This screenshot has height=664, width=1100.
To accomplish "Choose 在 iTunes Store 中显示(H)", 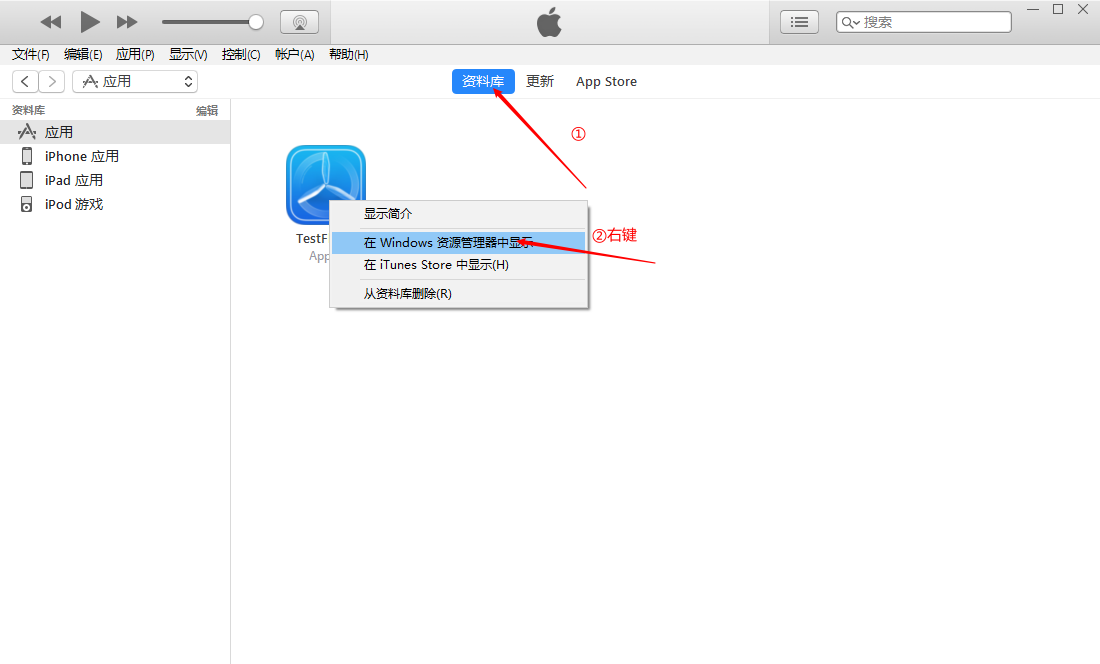I will pyautogui.click(x=459, y=265).
